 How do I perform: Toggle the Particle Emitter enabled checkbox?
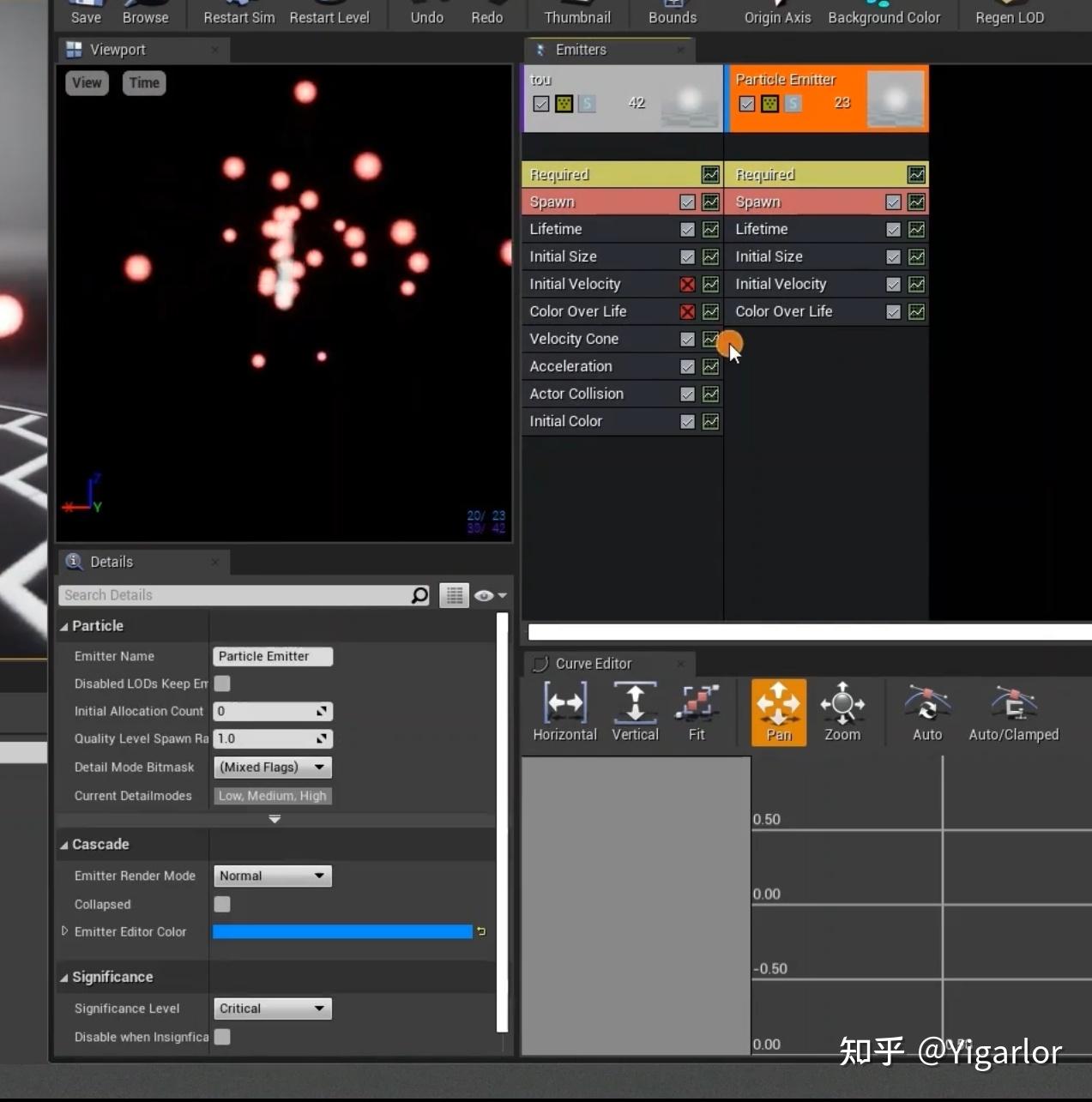(x=747, y=104)
